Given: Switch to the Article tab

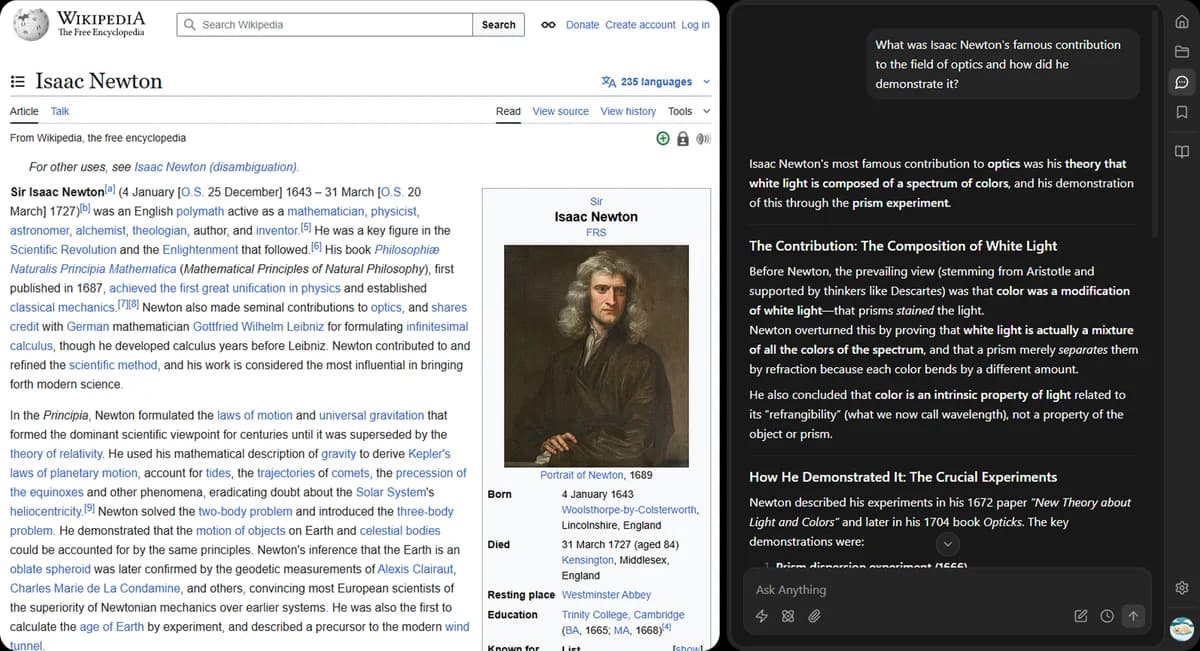Looking at the screenshot, I should (x=24, y=111).
